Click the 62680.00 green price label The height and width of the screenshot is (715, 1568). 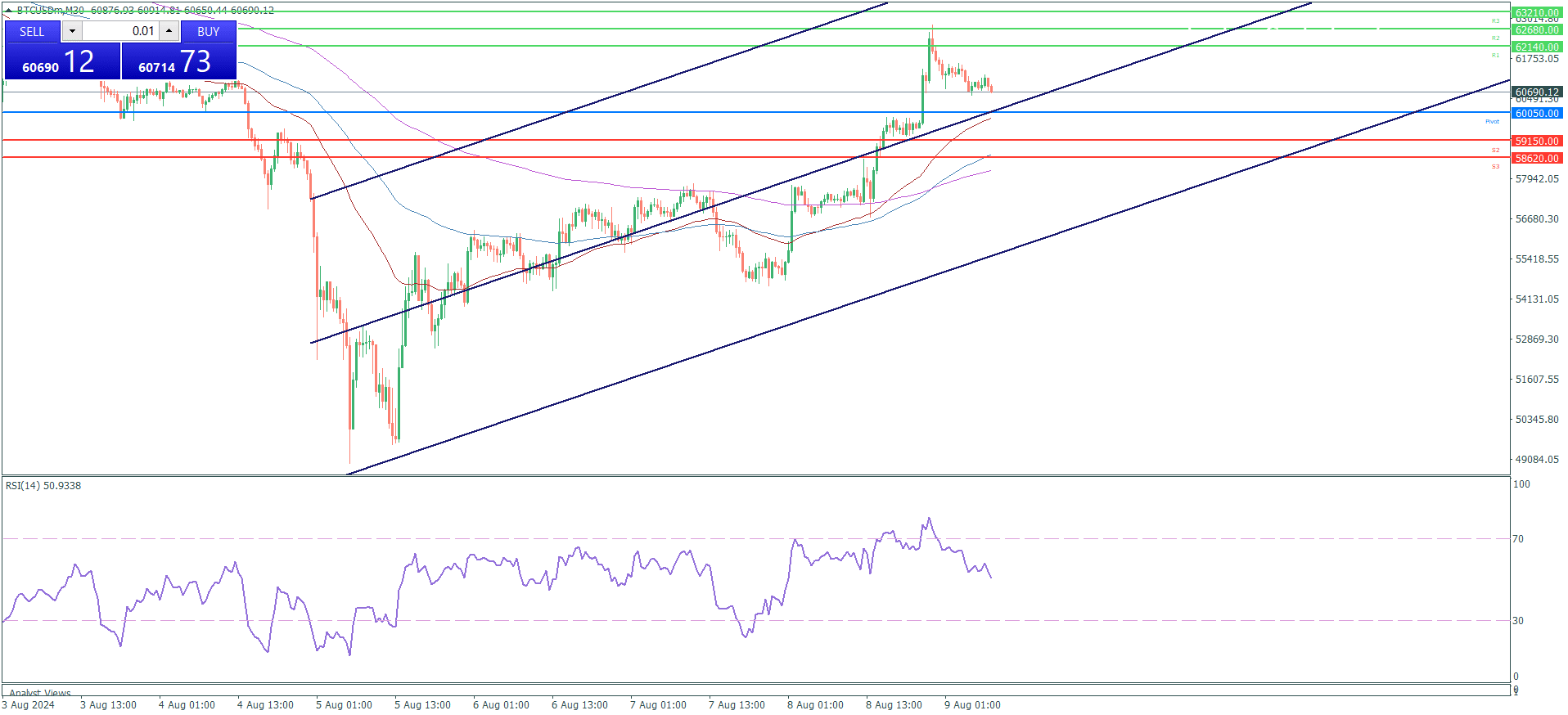(x=1537, y=30)
